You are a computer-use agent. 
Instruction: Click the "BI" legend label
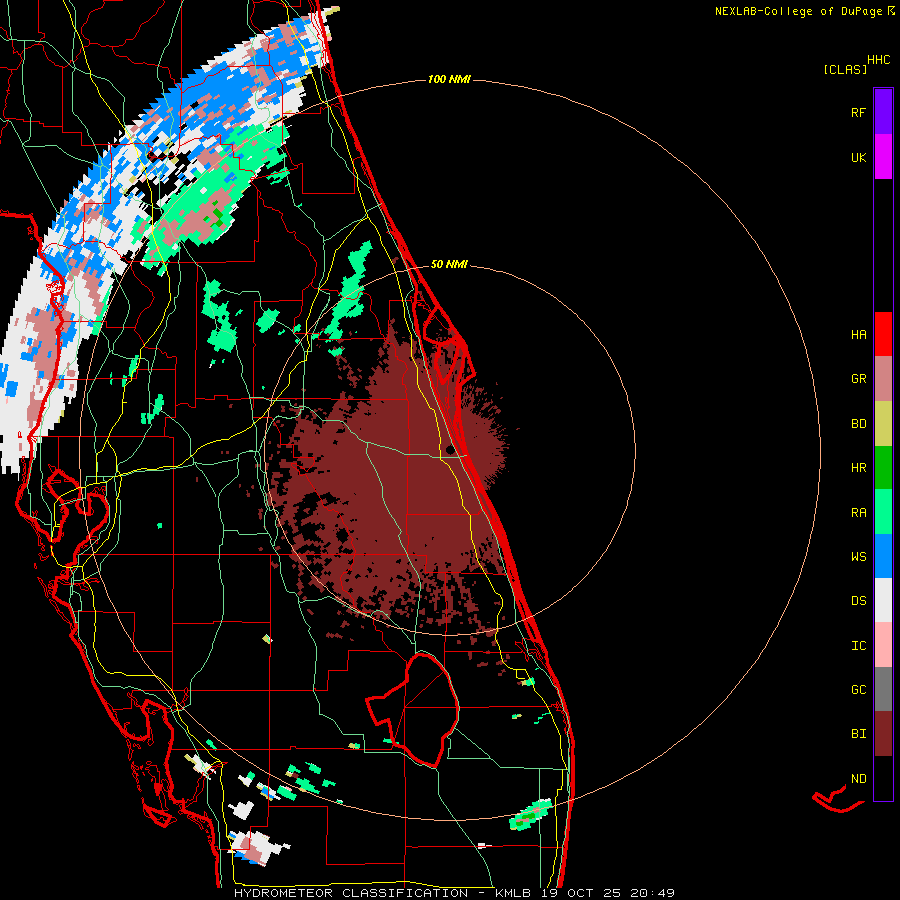(858, 734)
